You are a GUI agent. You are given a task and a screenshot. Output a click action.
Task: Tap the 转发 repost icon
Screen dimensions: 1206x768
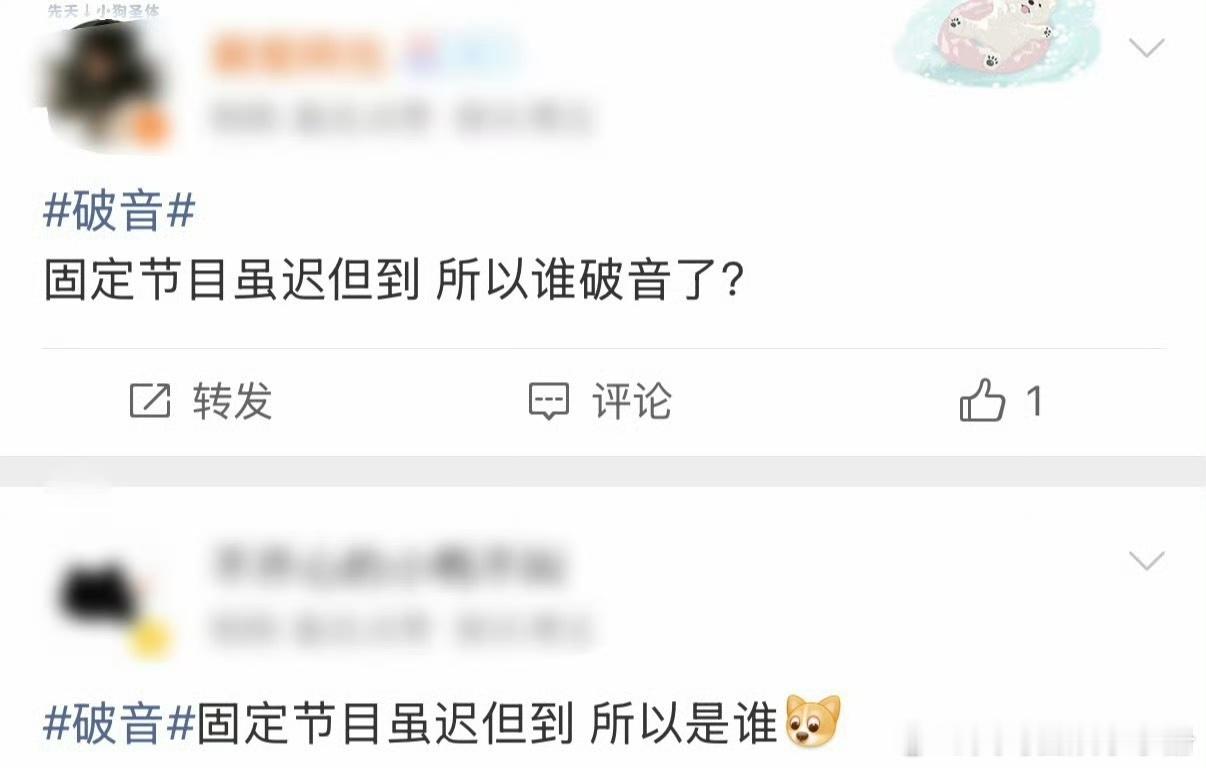150,401
